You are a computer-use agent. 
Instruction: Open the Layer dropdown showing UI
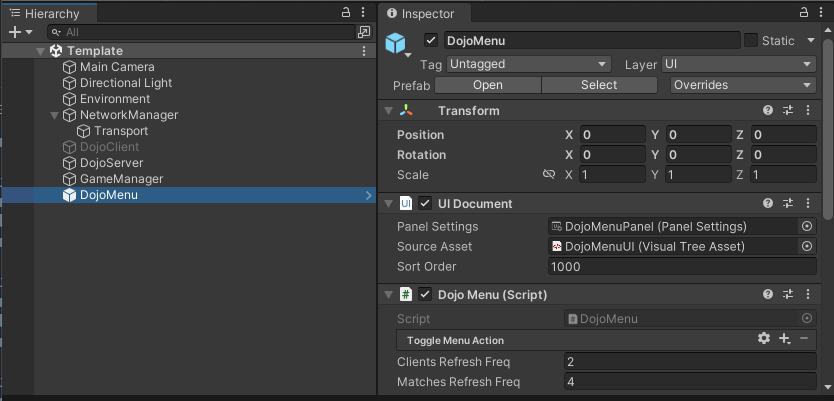click(739, 64)
